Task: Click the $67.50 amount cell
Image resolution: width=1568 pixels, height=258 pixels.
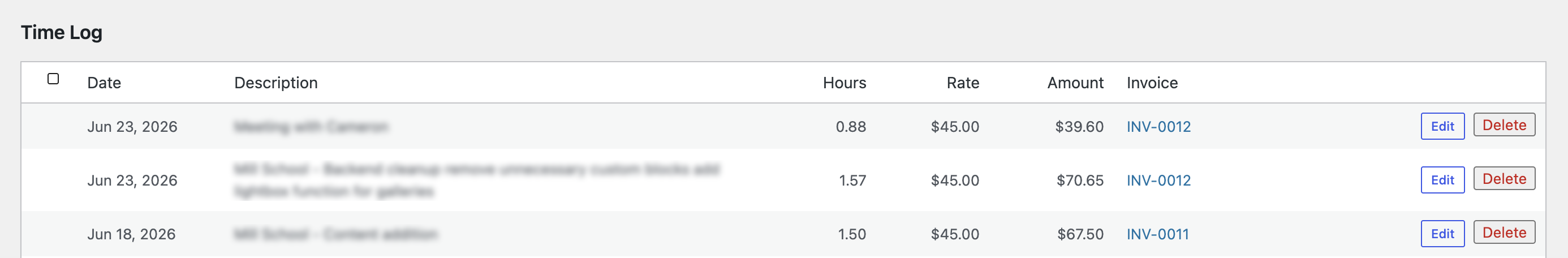Action: point(1080,234)
